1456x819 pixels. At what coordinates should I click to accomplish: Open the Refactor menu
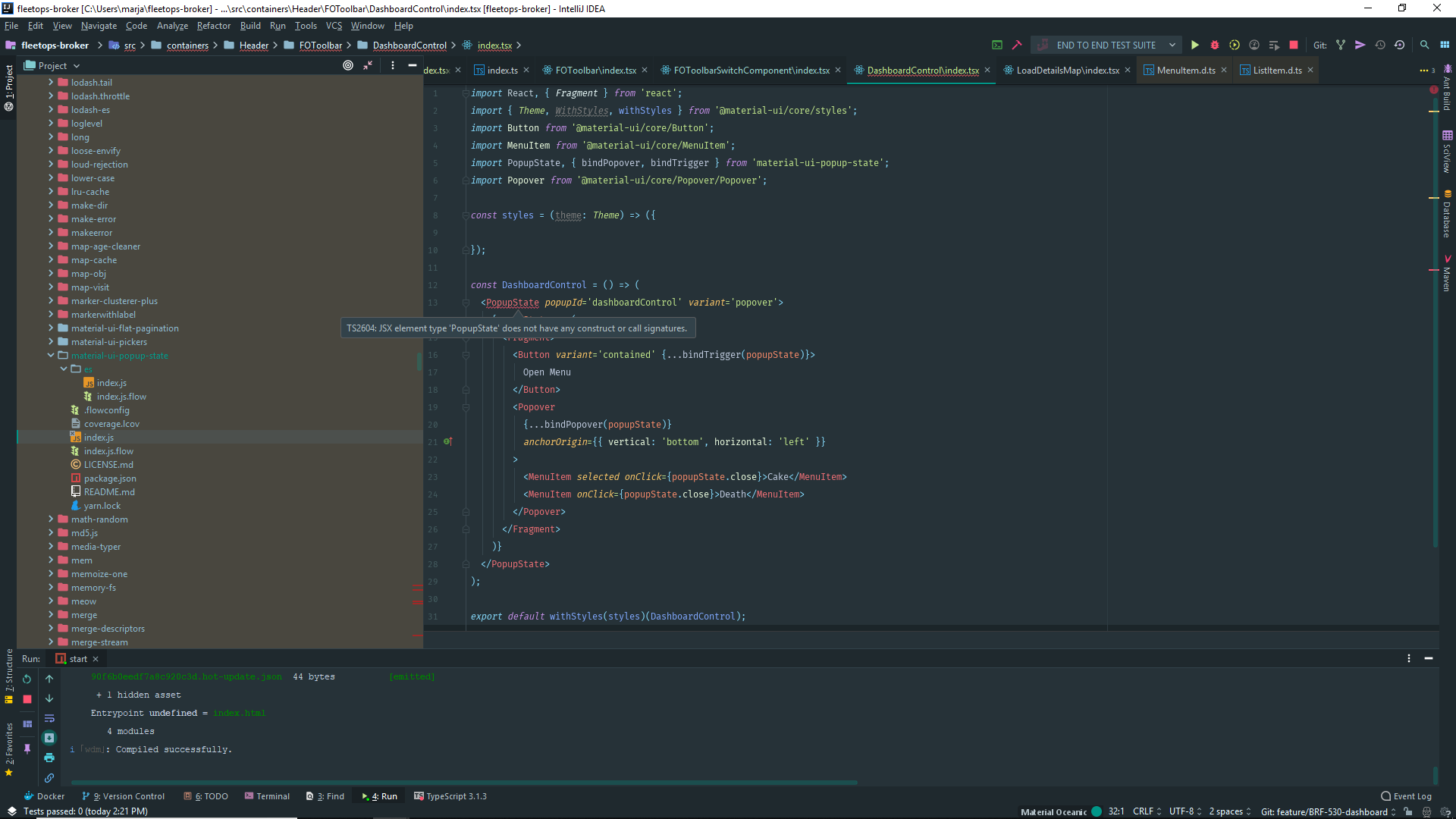coord(213,26)
